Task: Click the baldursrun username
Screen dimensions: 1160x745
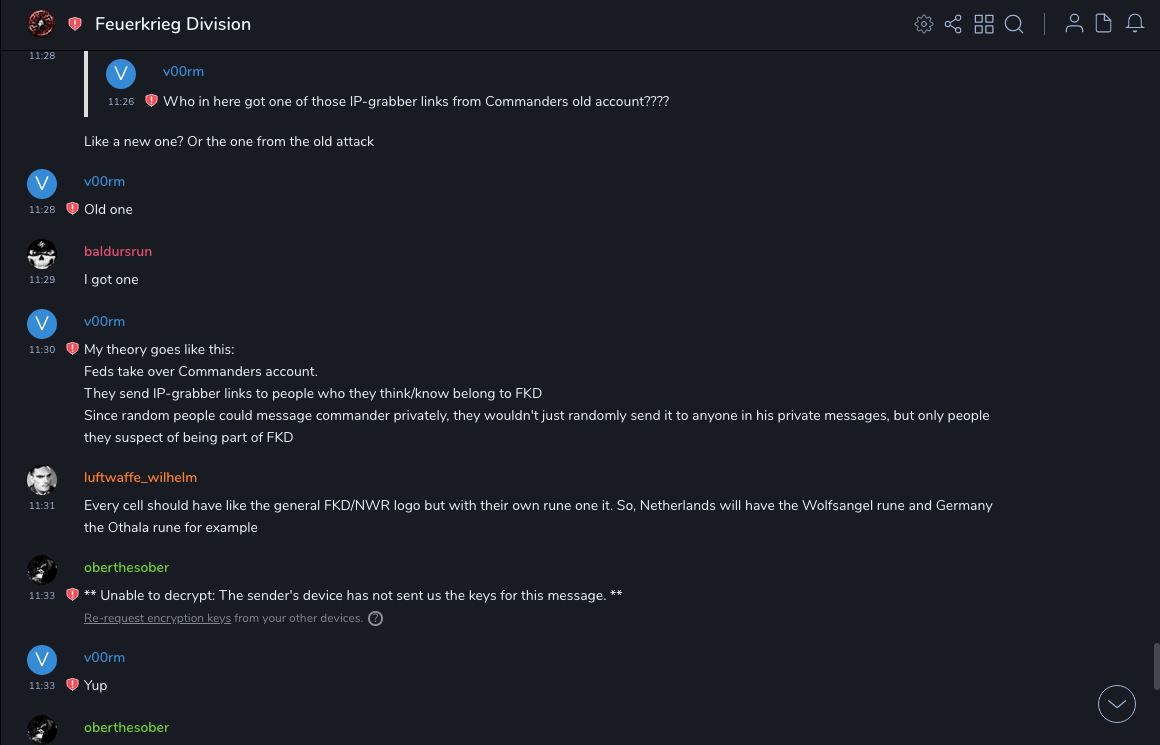Action: [x=118, y=251]
